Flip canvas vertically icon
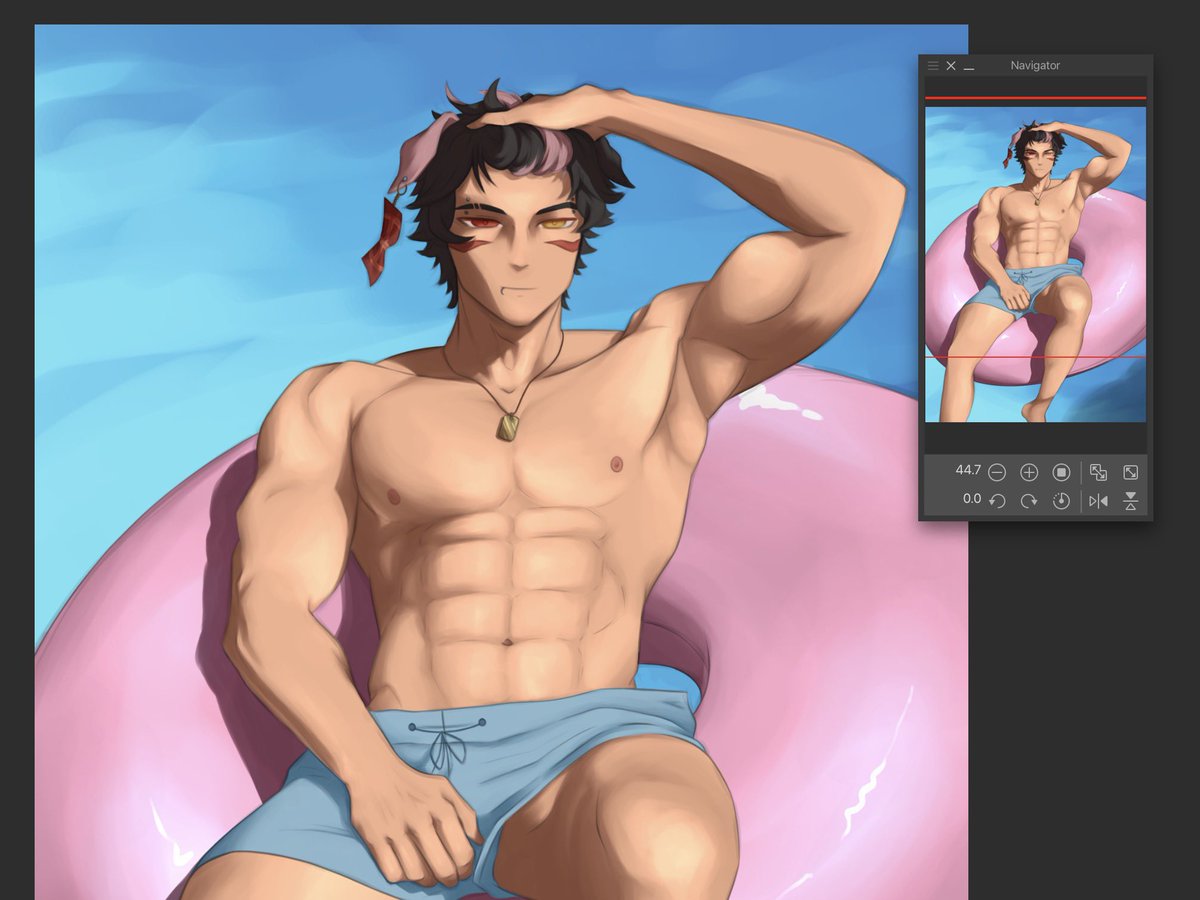This screenshot has height=900, width=1200. (1131, 501)
